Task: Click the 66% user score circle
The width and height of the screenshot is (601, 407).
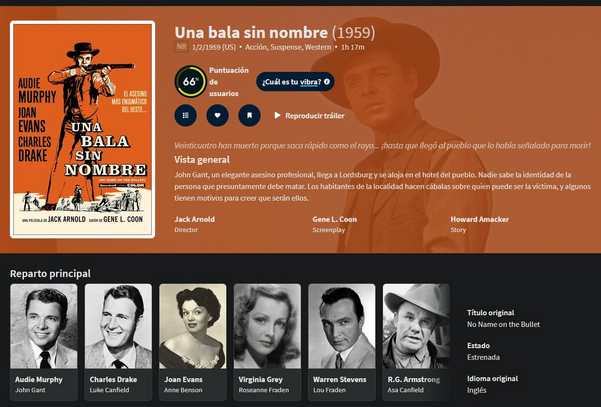Action: pos(190,82)
